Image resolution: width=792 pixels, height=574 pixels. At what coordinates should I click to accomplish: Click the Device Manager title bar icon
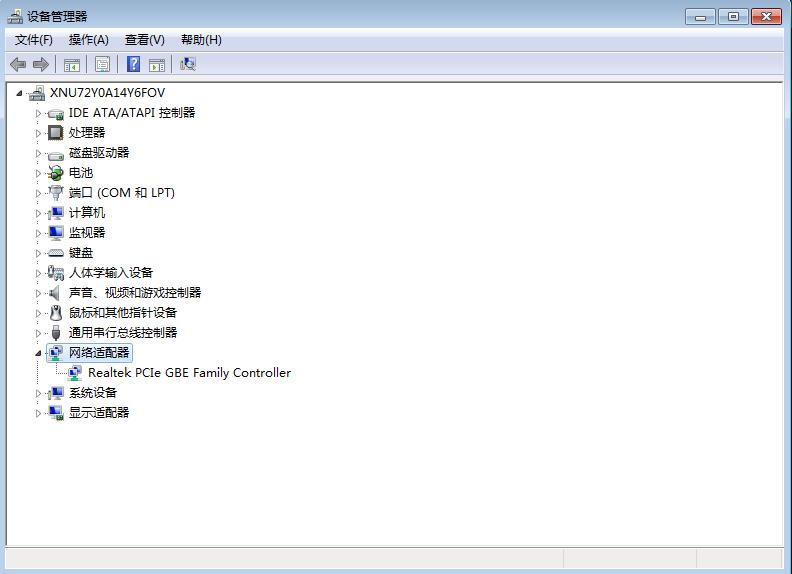tap(15, 16)
